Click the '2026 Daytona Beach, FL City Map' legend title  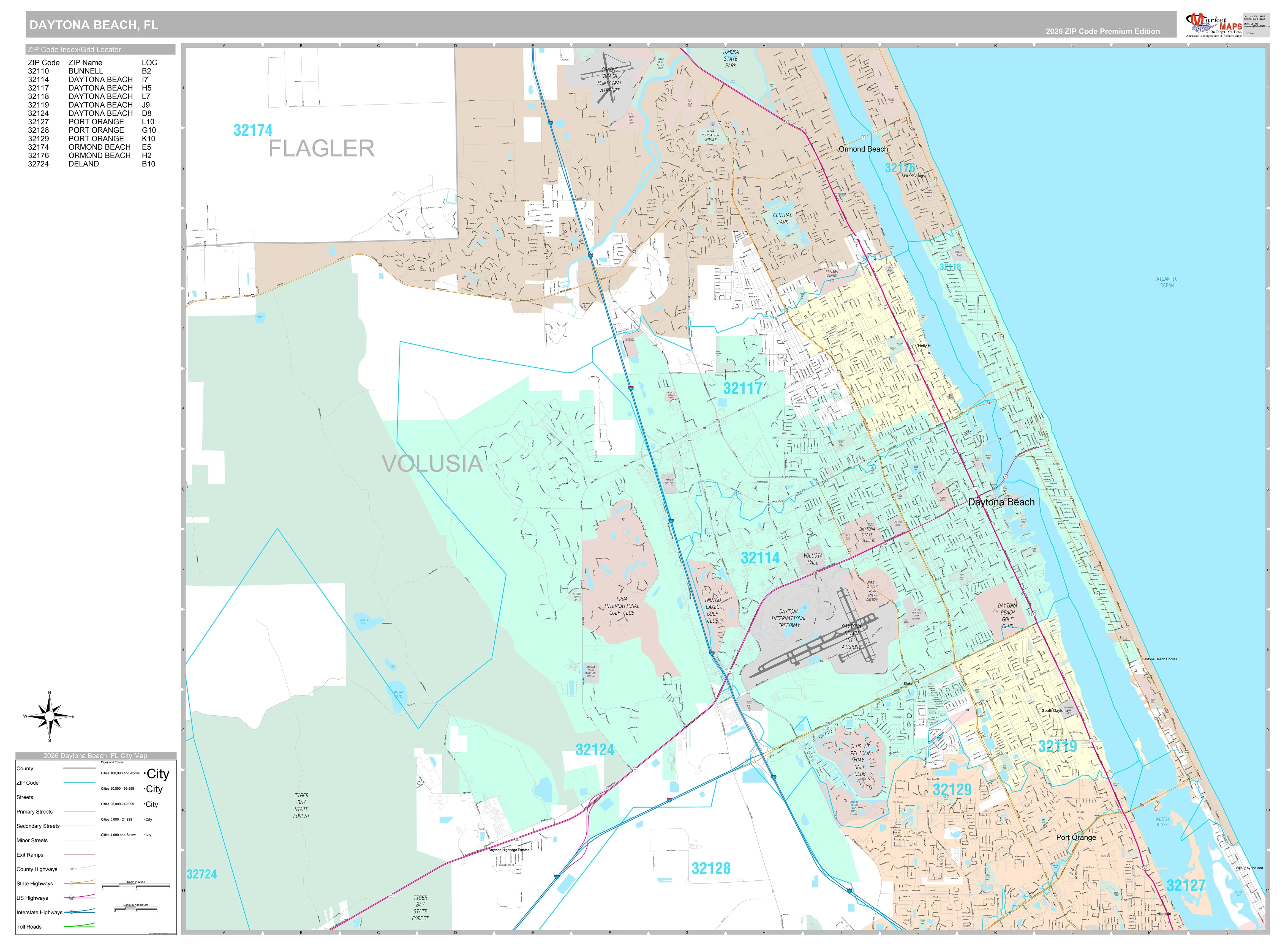tap(95, 756)
